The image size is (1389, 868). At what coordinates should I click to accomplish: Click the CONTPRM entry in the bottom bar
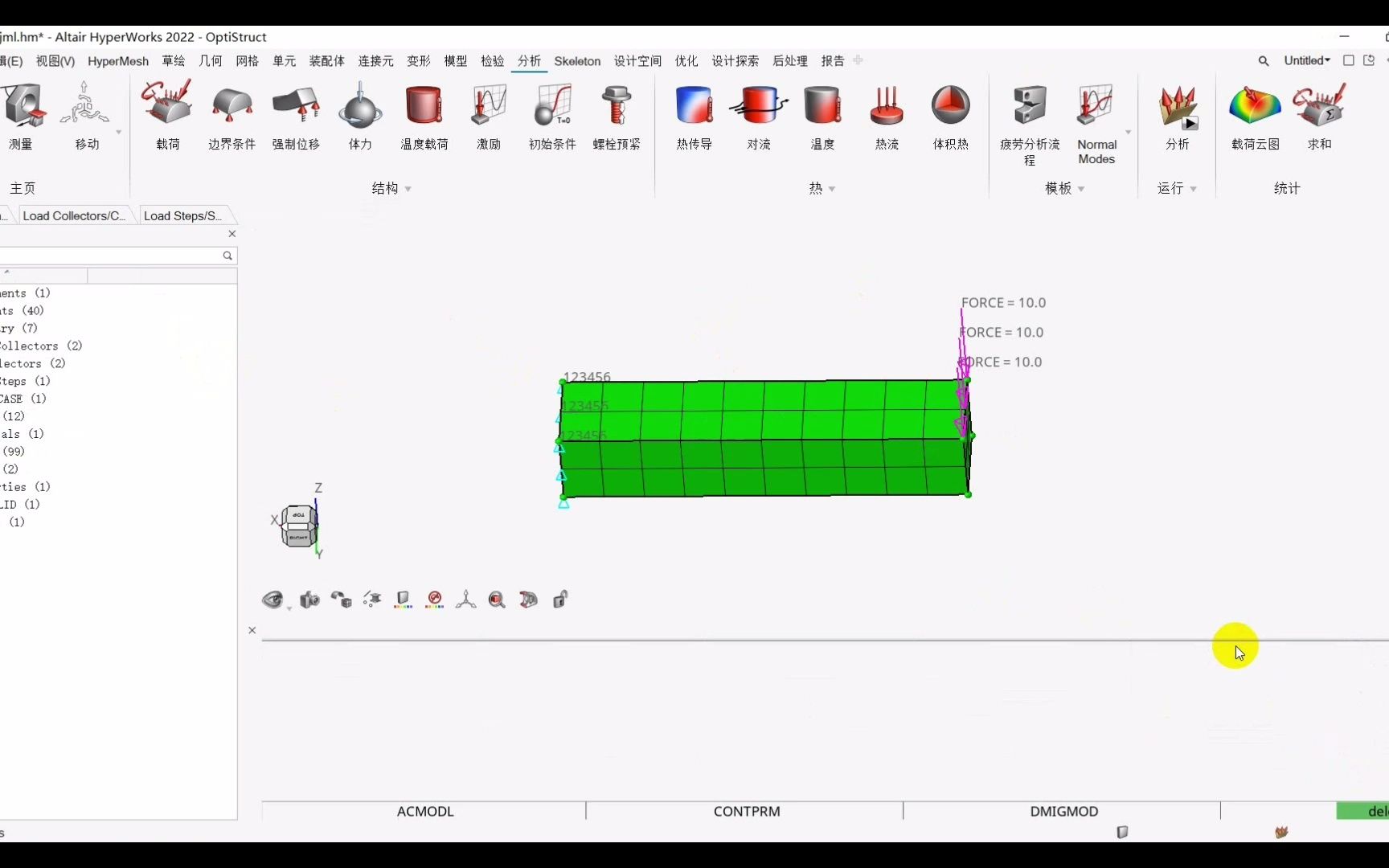747,811
